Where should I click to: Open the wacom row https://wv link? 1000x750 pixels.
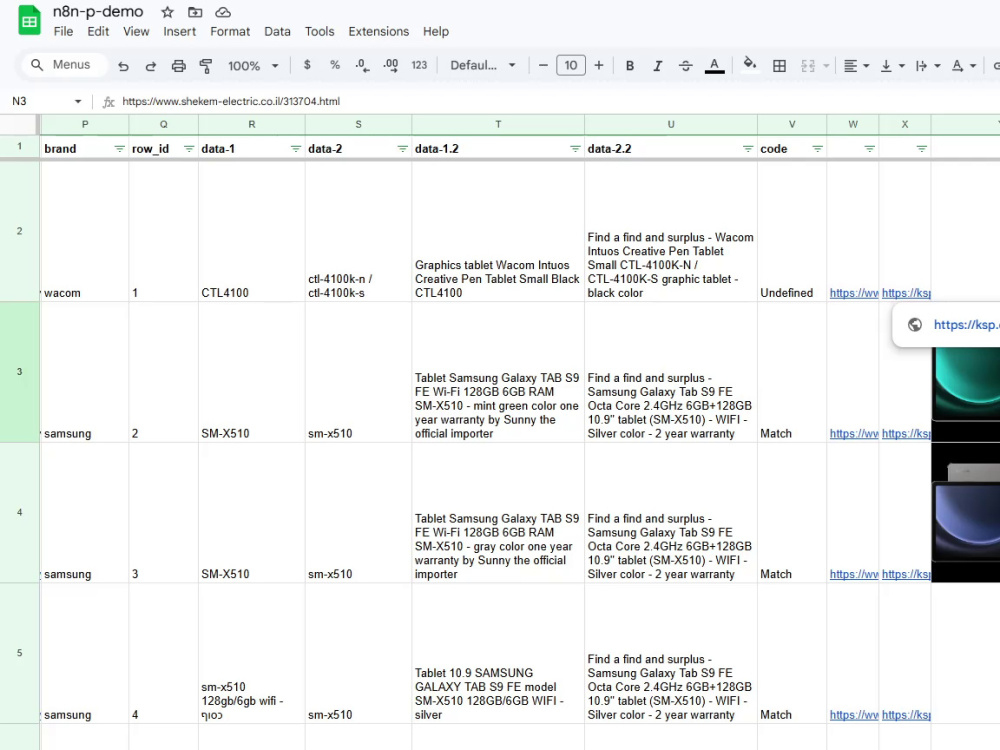click(853, 293)
